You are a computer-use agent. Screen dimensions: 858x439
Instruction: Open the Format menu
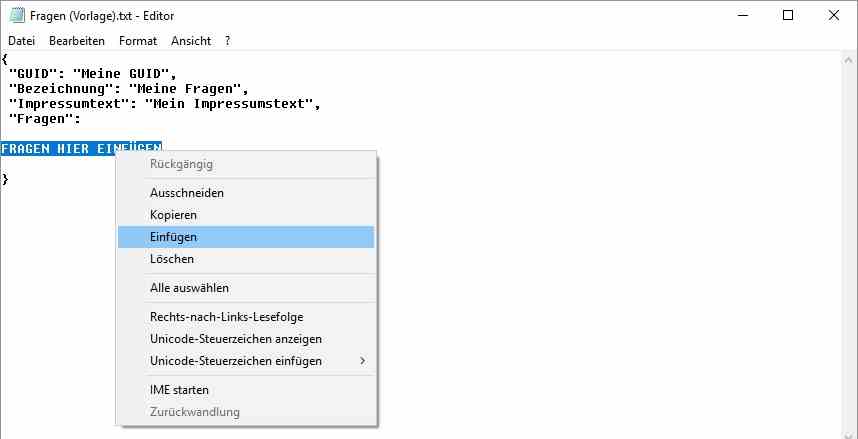click(138, 41)
